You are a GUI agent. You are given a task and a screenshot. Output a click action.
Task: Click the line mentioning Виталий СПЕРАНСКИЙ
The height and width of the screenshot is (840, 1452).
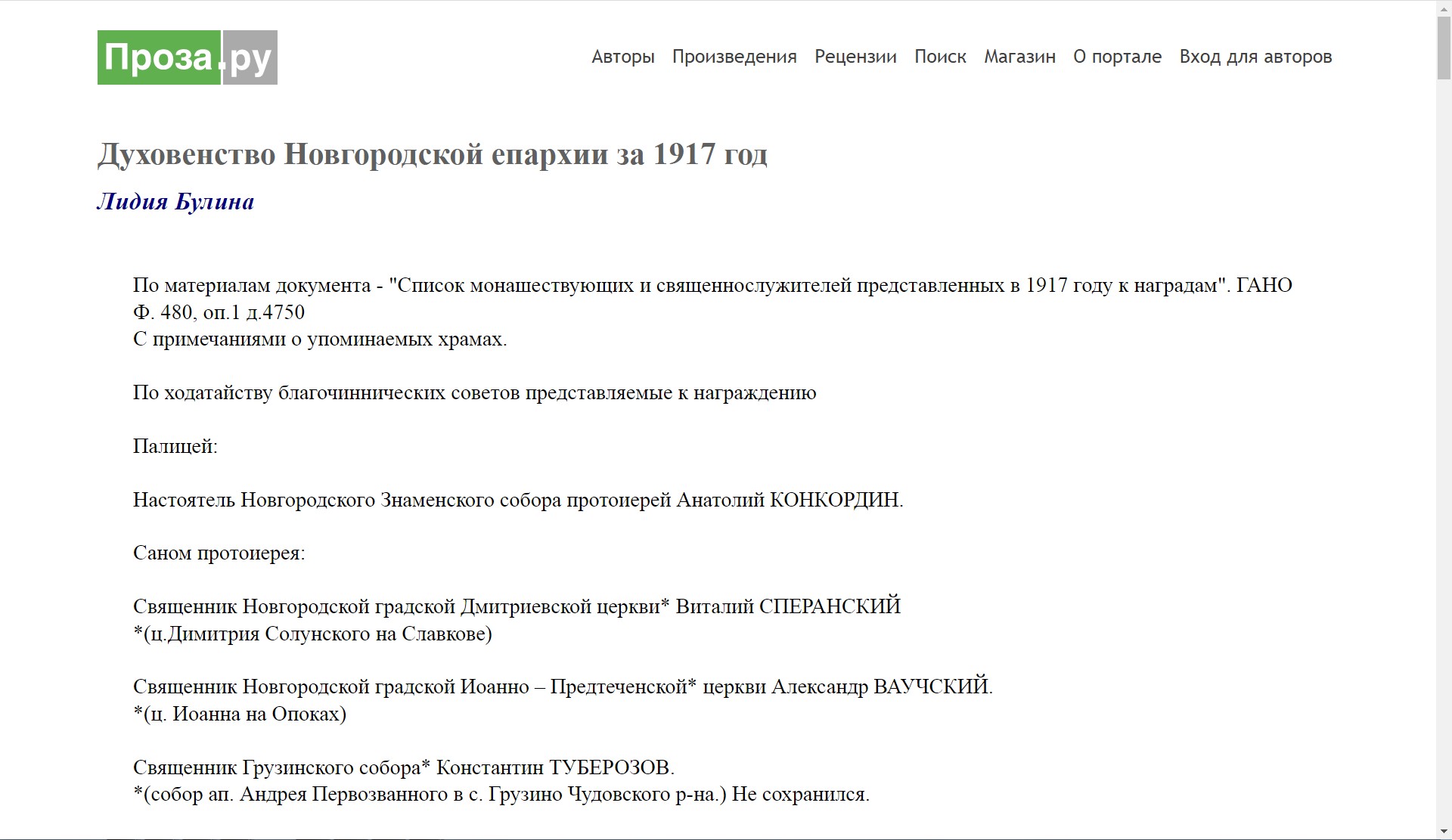click(x=517, y=606)
